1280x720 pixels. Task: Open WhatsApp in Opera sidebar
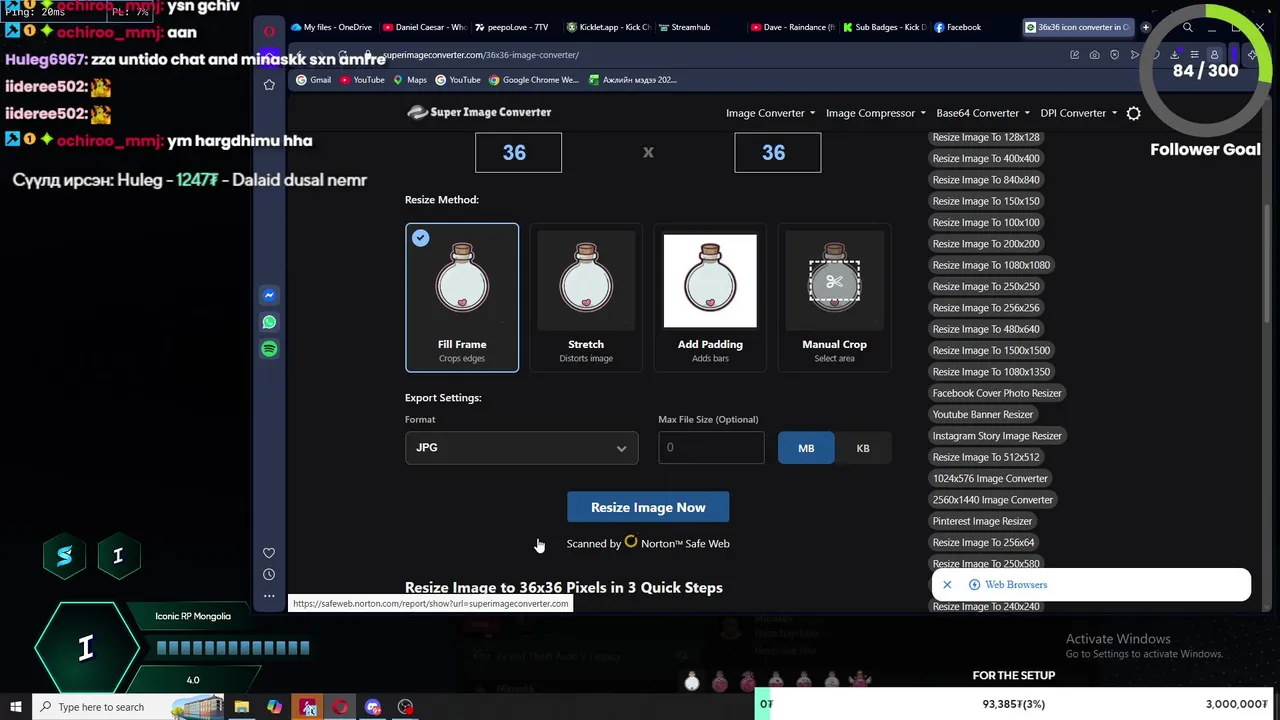[269, 322]
